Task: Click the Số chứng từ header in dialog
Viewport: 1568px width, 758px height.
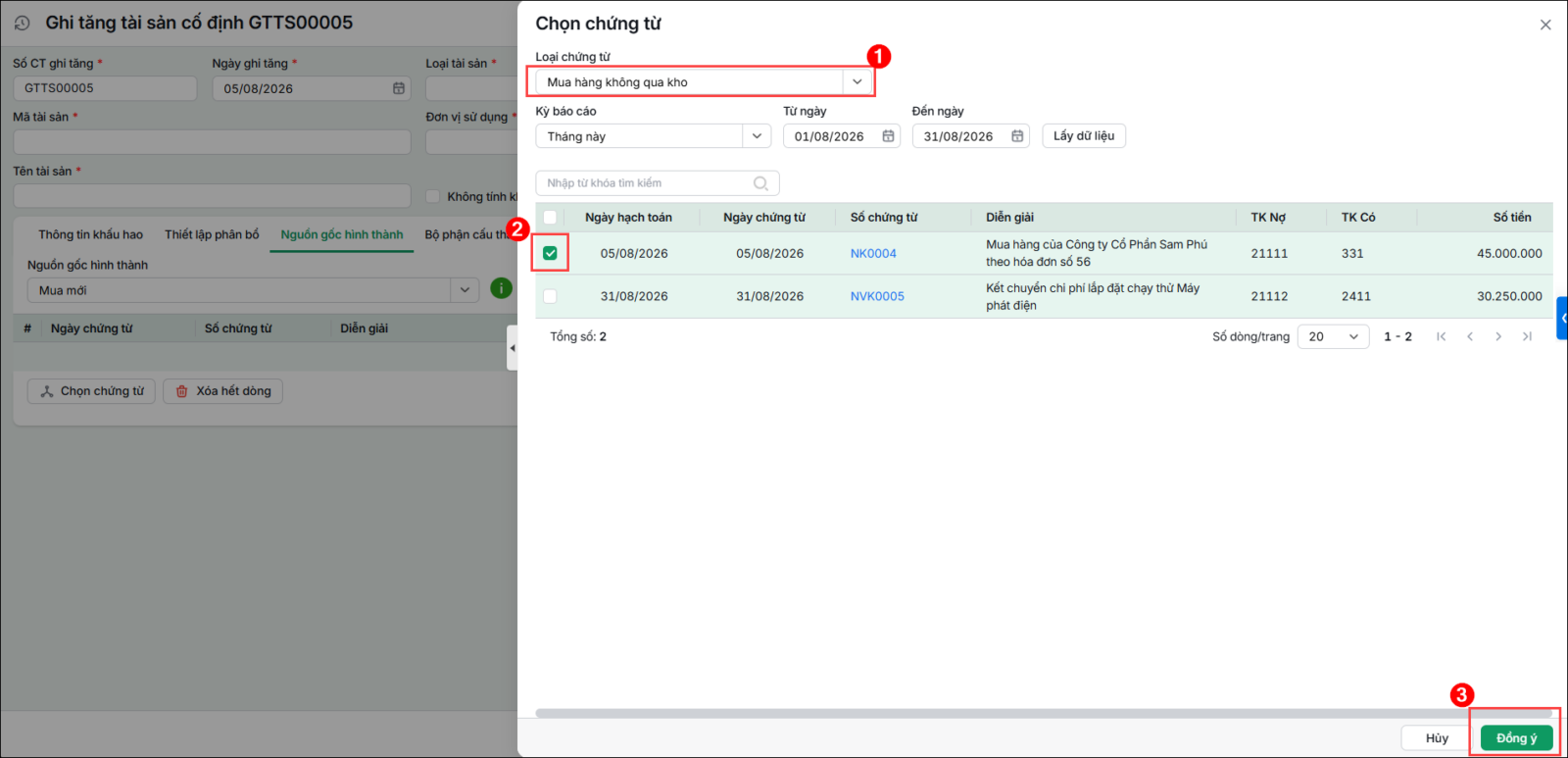Action: click(884, 217)
